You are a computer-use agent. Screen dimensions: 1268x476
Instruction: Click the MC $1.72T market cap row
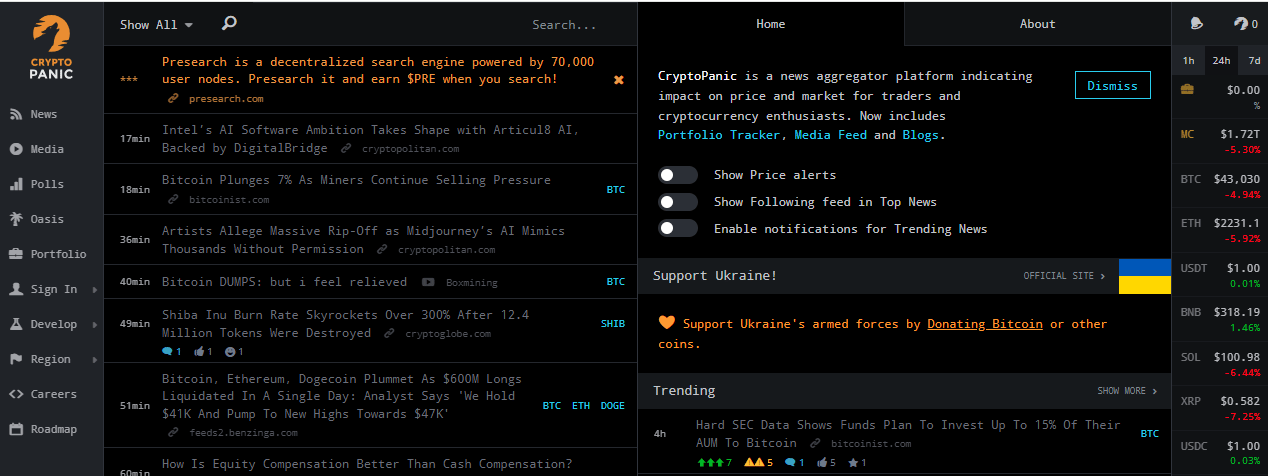tap(1220, 141)
